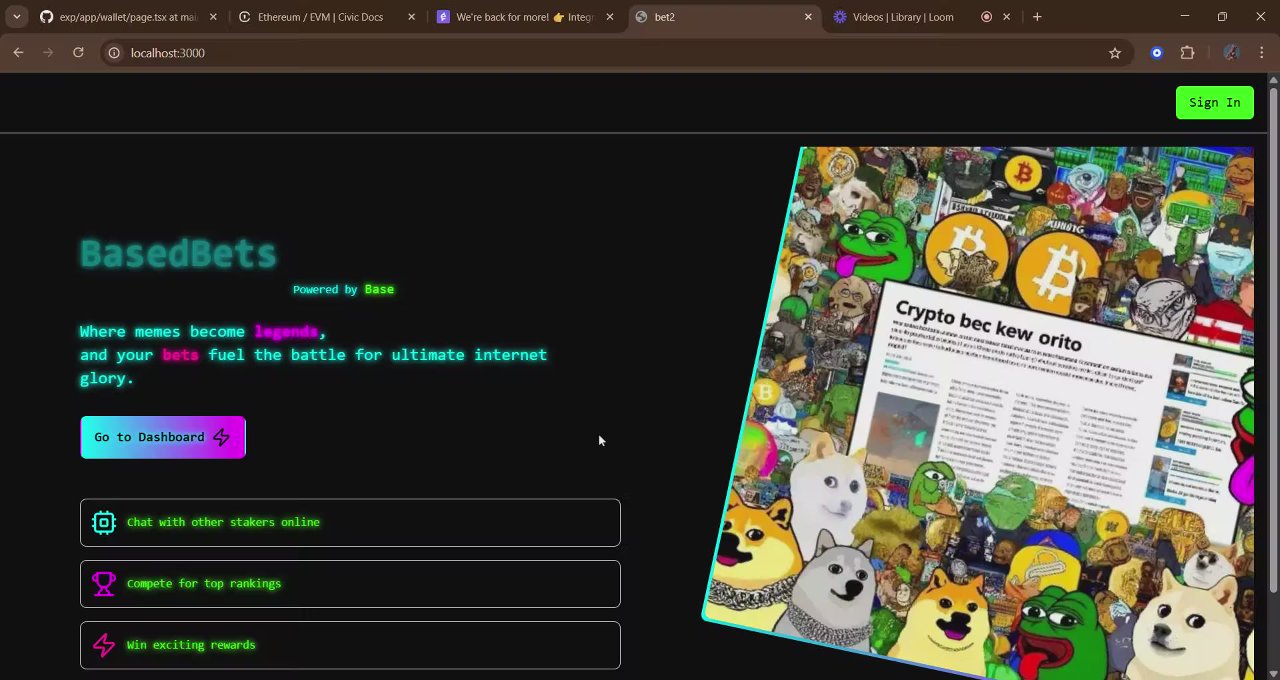
Task: Close the recording indicator tab
Action: pos(1007,17)
